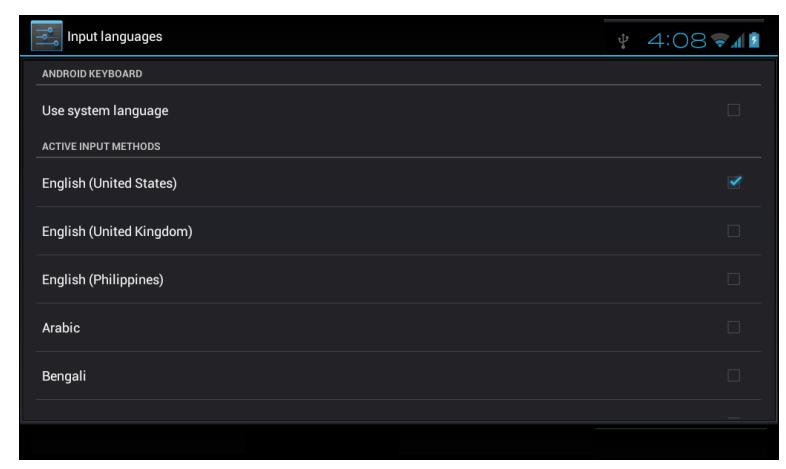Check English (United Kingdom) checkbox
This screenshot has height=469, width=786.
(733, 231)
